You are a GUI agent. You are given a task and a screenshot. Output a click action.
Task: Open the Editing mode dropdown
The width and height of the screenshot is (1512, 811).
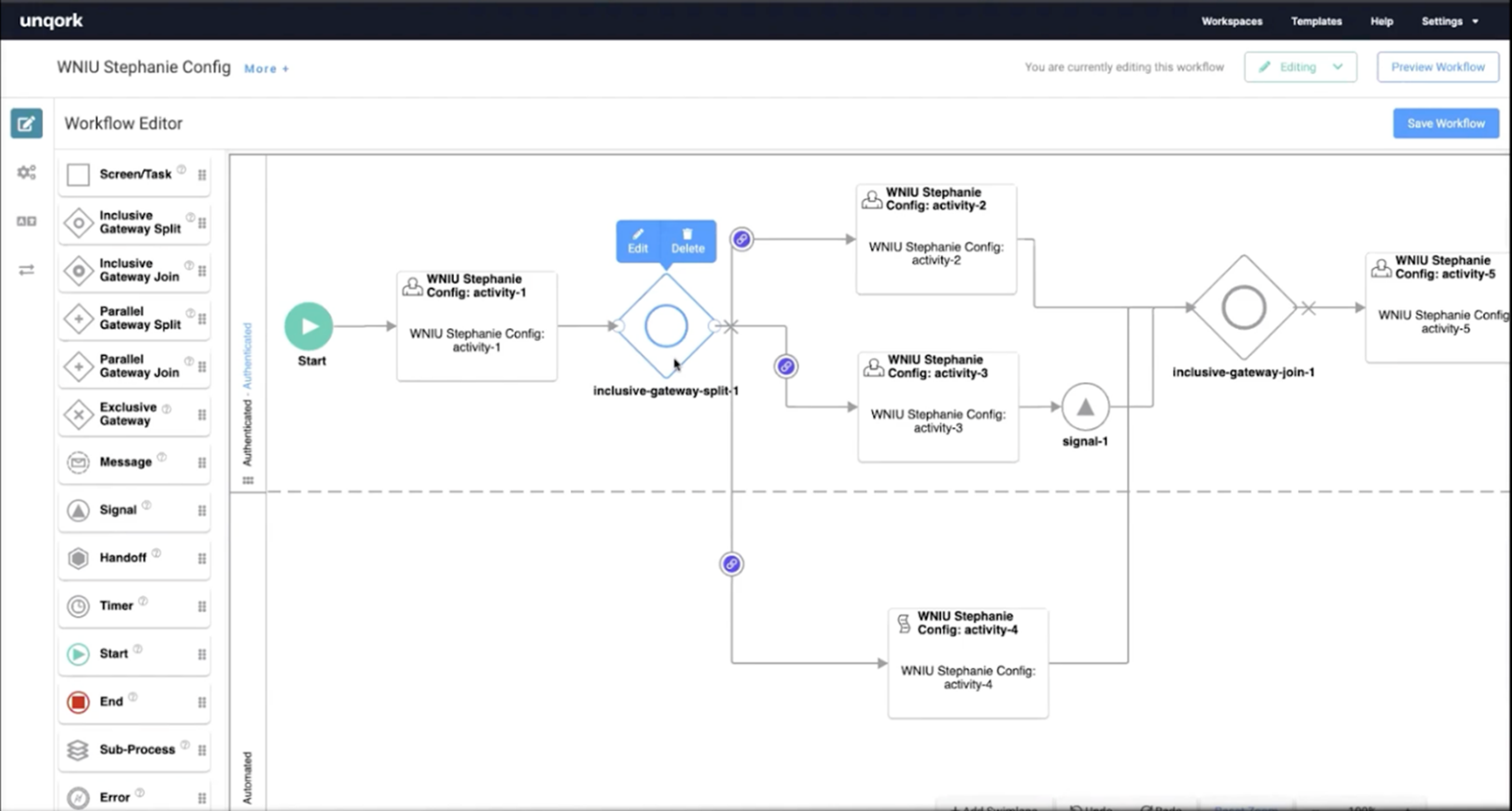click(1300, 67)
